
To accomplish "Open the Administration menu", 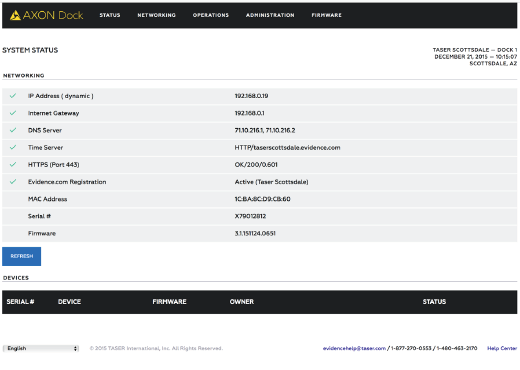I will (x=270, y=15).
